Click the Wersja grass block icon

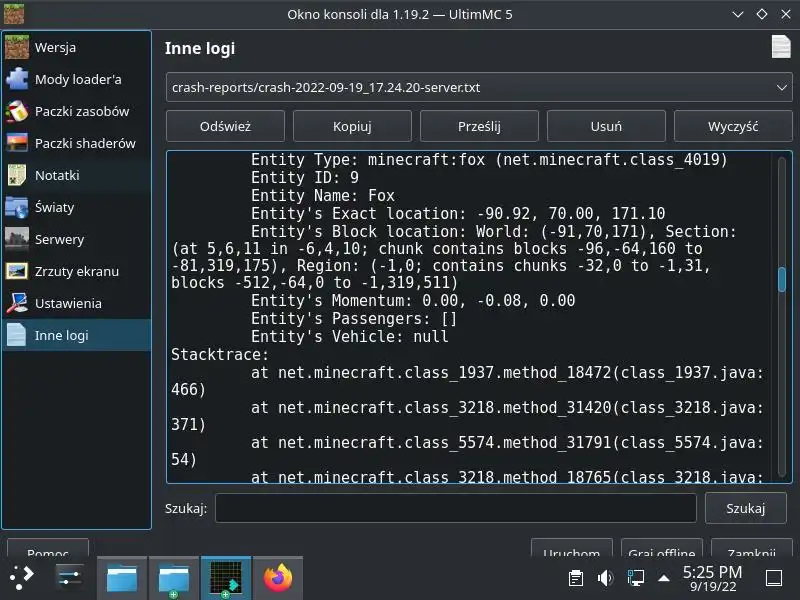[17, 47]
